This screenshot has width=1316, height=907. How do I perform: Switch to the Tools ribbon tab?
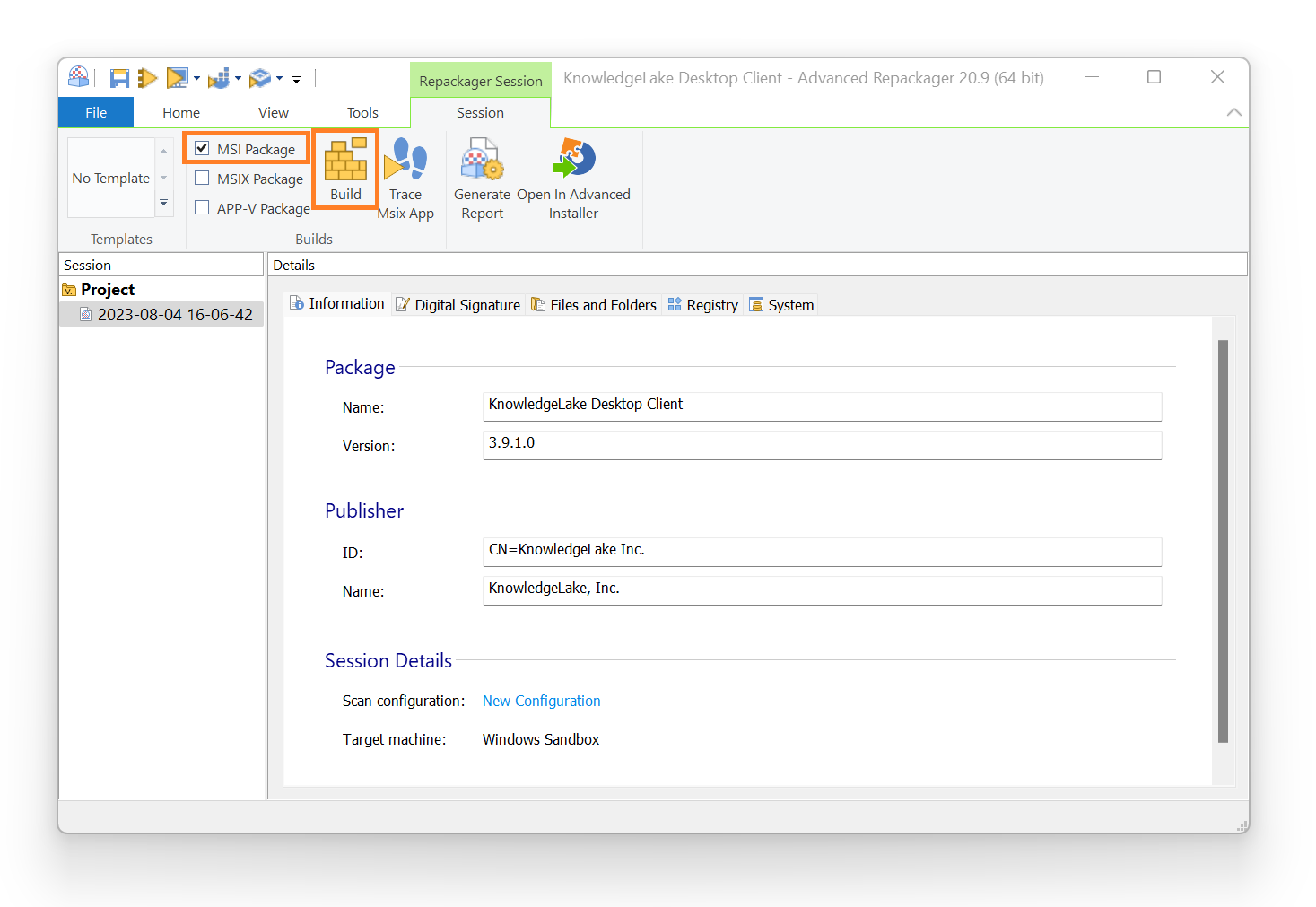point(362,112)
